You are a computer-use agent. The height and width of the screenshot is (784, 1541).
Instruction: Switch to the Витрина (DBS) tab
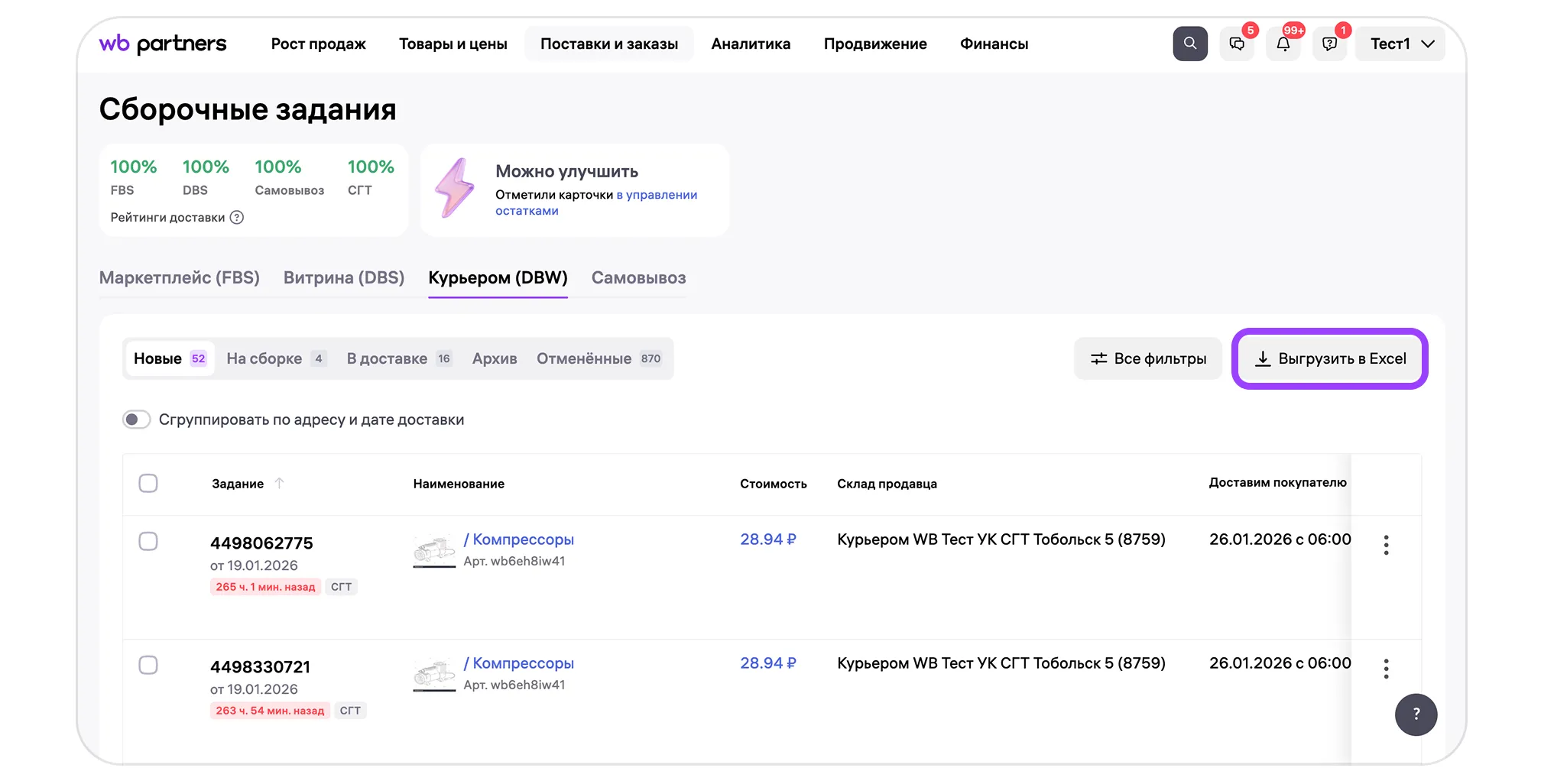click(344, 278)
